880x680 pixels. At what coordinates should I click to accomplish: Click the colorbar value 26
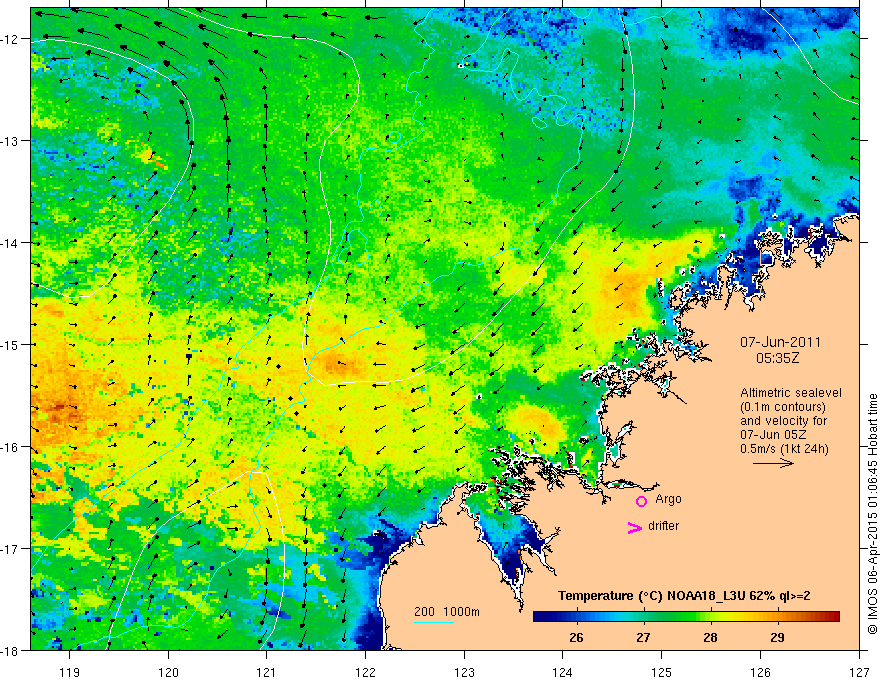576,637
